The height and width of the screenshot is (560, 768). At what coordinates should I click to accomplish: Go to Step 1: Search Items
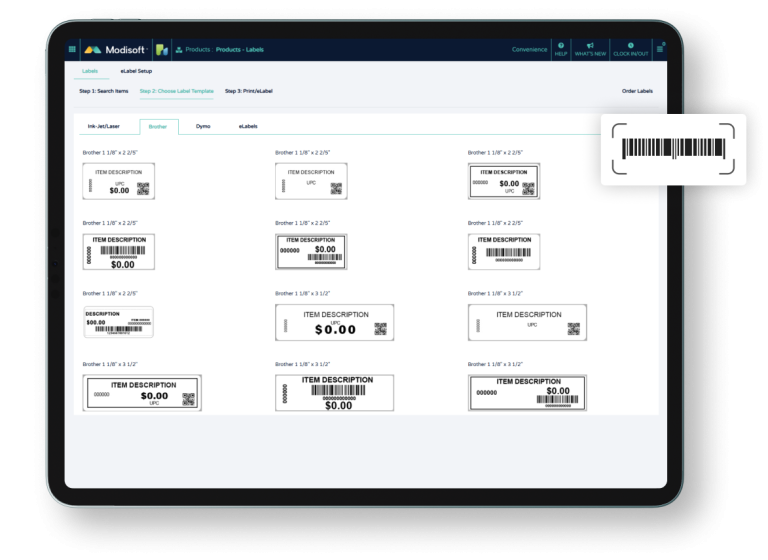click(104, 91)
